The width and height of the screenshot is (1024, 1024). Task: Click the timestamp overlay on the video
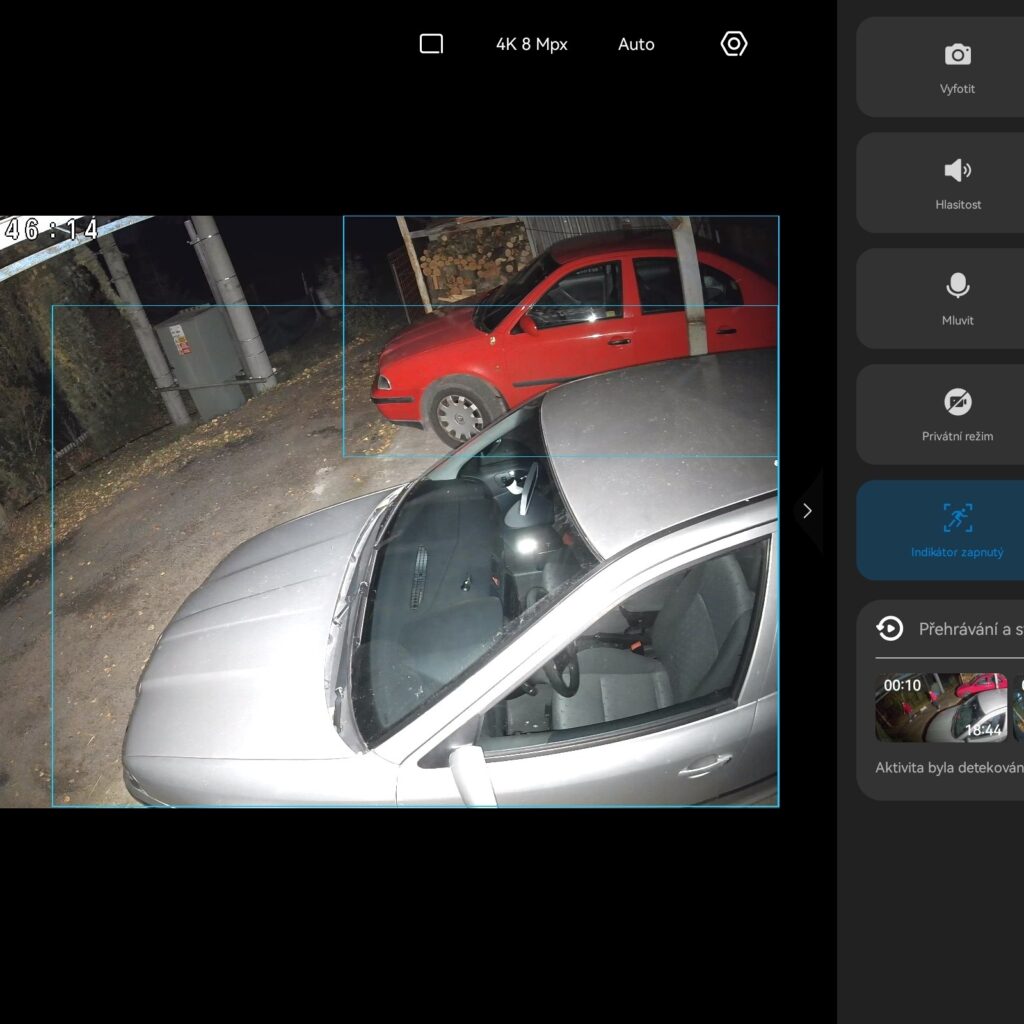click(x=52, y=231)
